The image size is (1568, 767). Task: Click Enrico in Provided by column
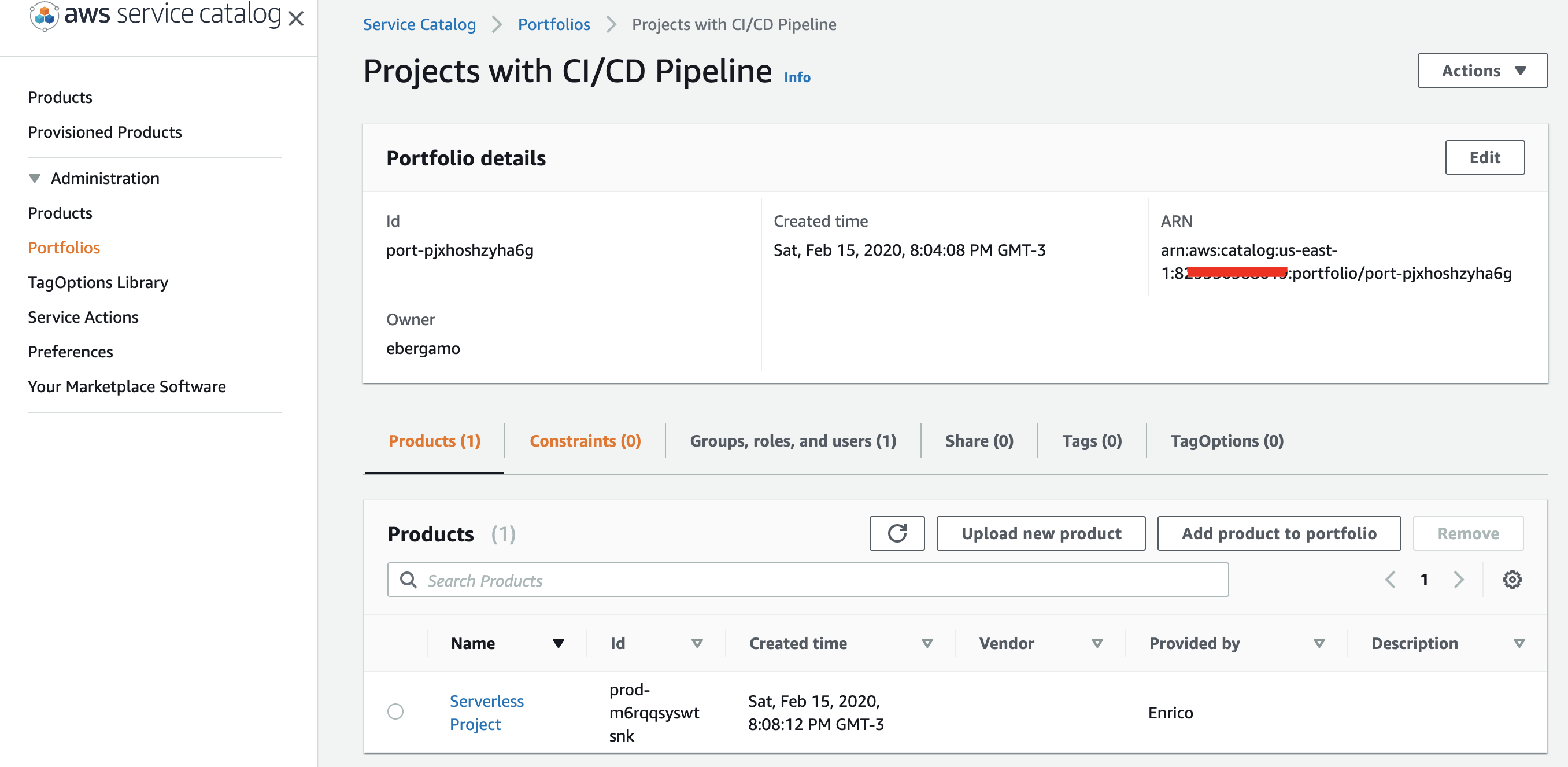click(1170, 712)
